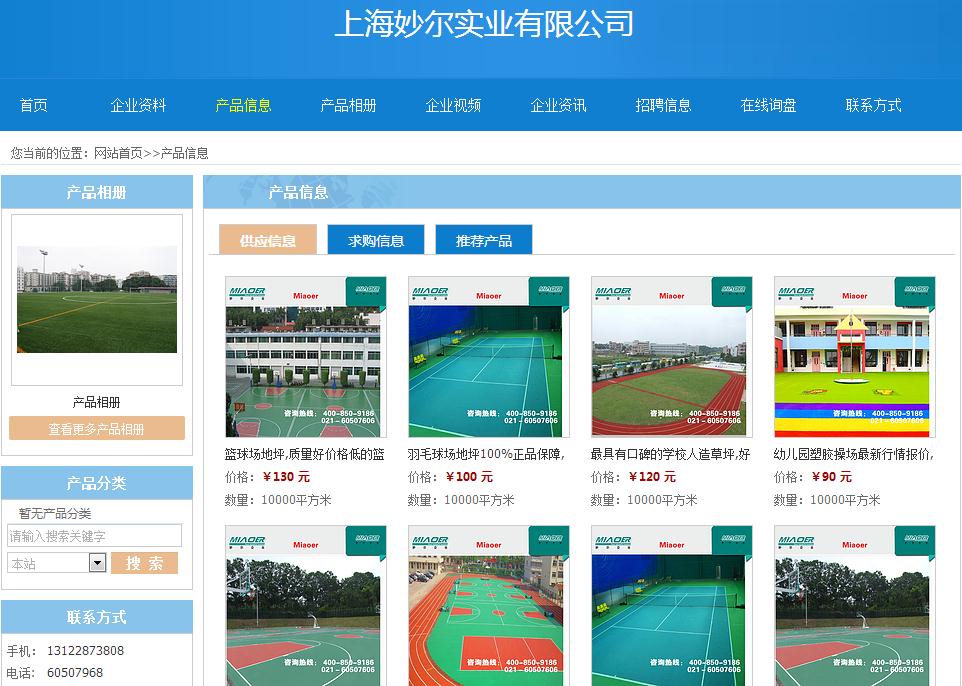
Task: Open the school artificial turf product image
Action: pos(671,356)
